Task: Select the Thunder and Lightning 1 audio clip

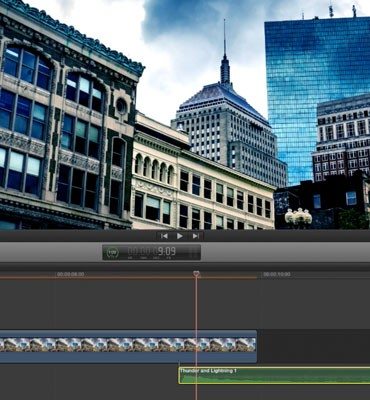Action: 274,376
